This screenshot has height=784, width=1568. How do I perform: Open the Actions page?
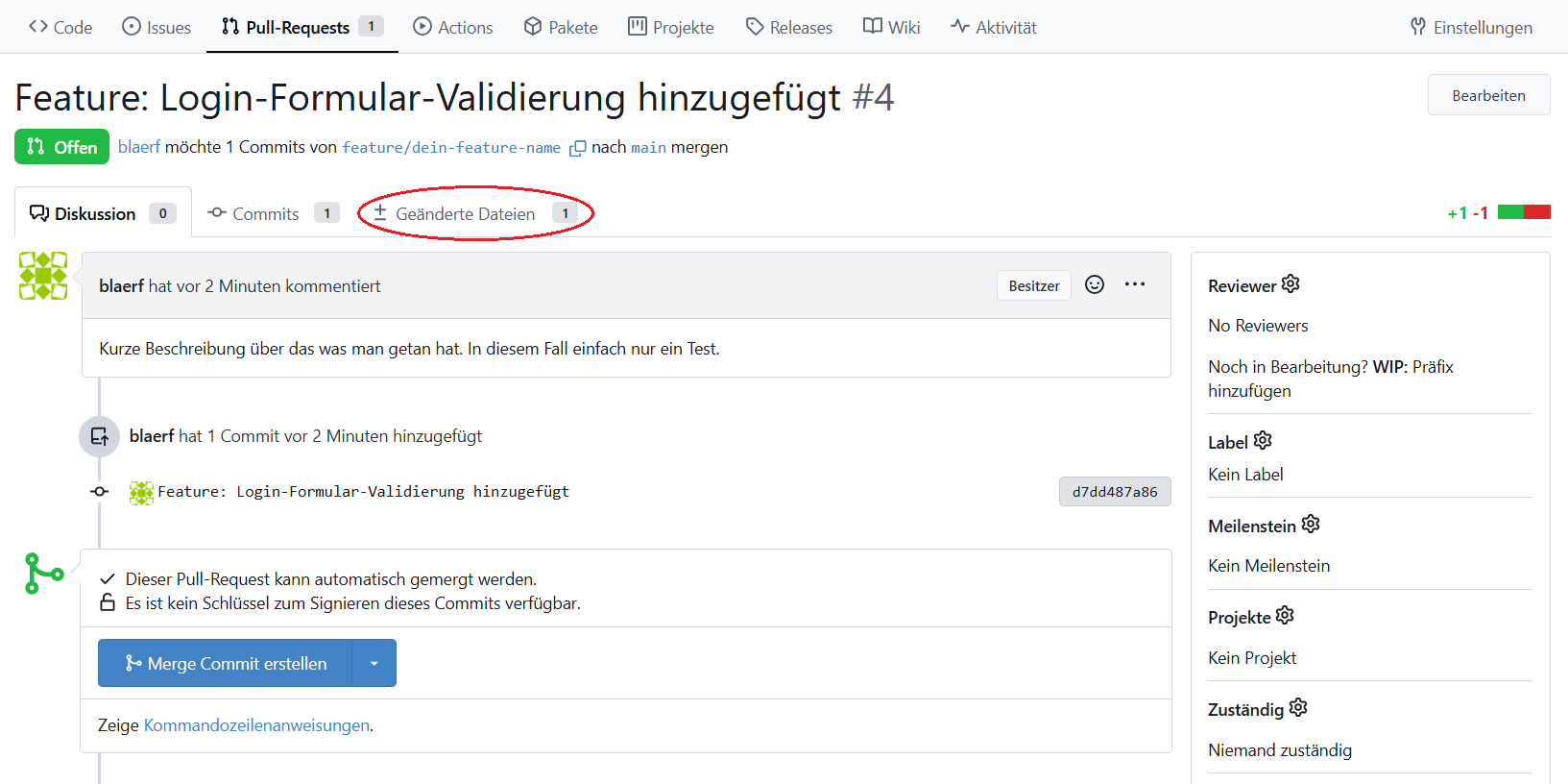coord(452,27)
